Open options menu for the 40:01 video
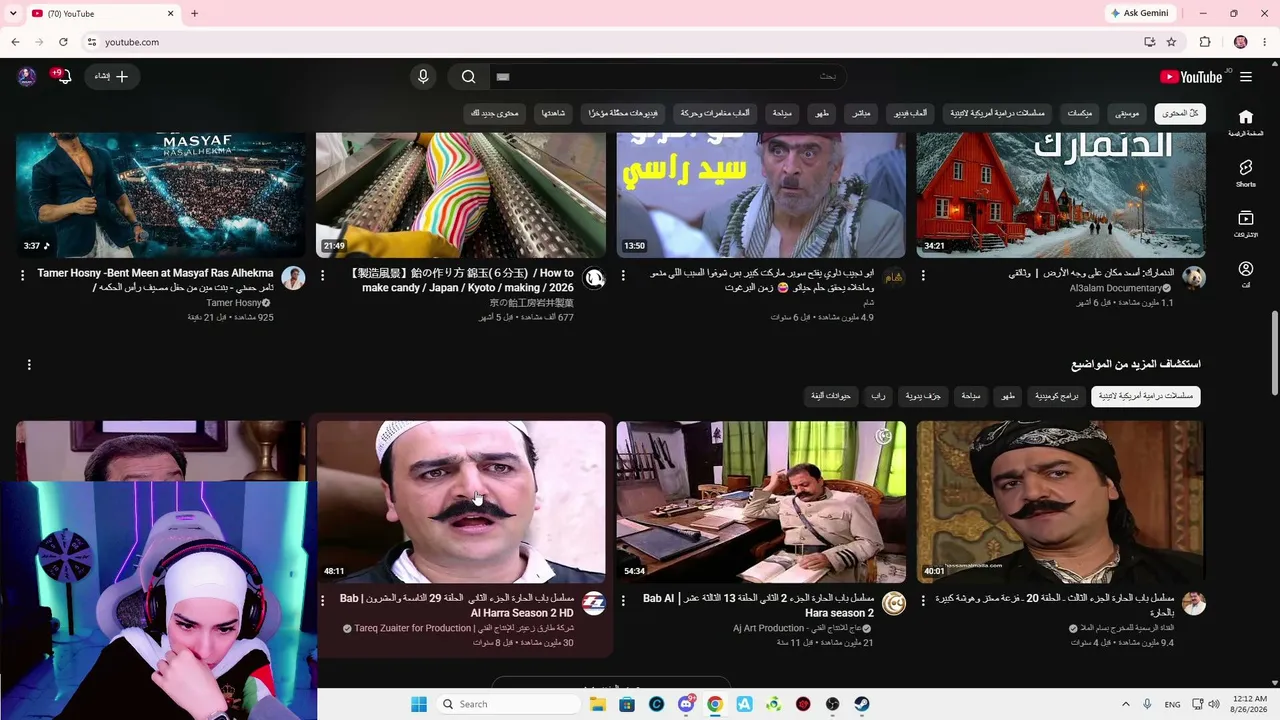This screenshot has height=720, width=1280. pyautogui.click(x=923, y=600)
